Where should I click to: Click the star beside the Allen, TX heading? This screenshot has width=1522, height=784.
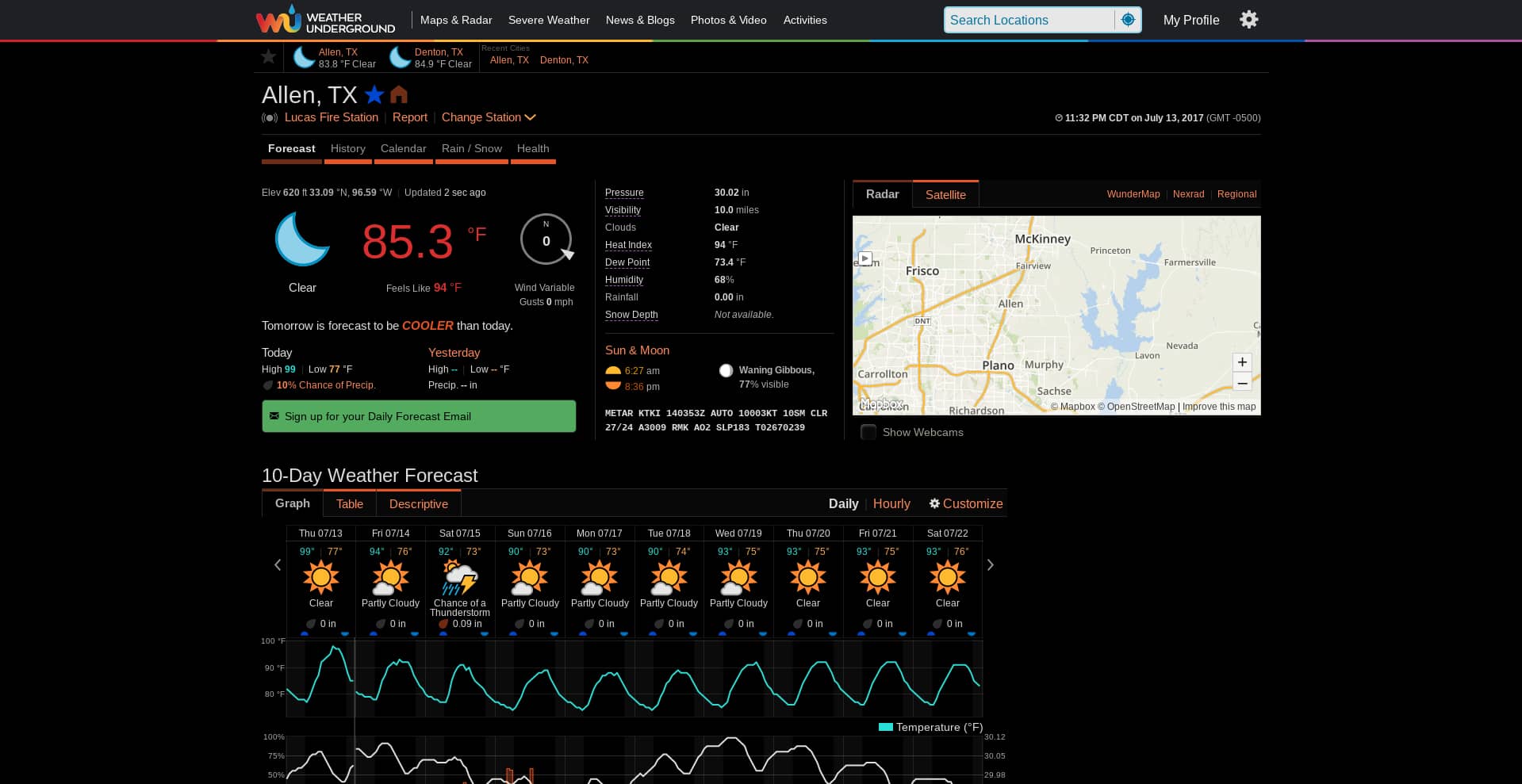click(374, 94)
